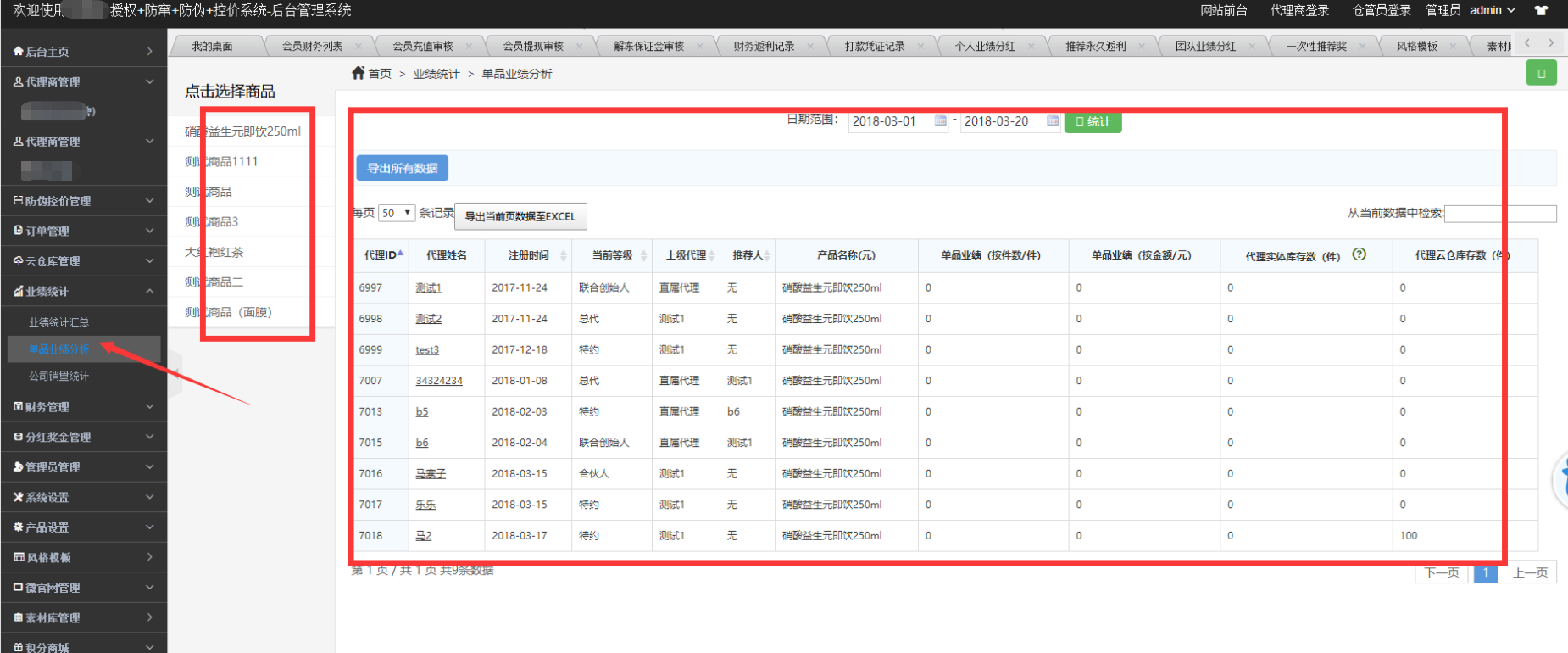
Task: Click 业绩统计 breadcrumb link
Action: [x=436, y=74]
